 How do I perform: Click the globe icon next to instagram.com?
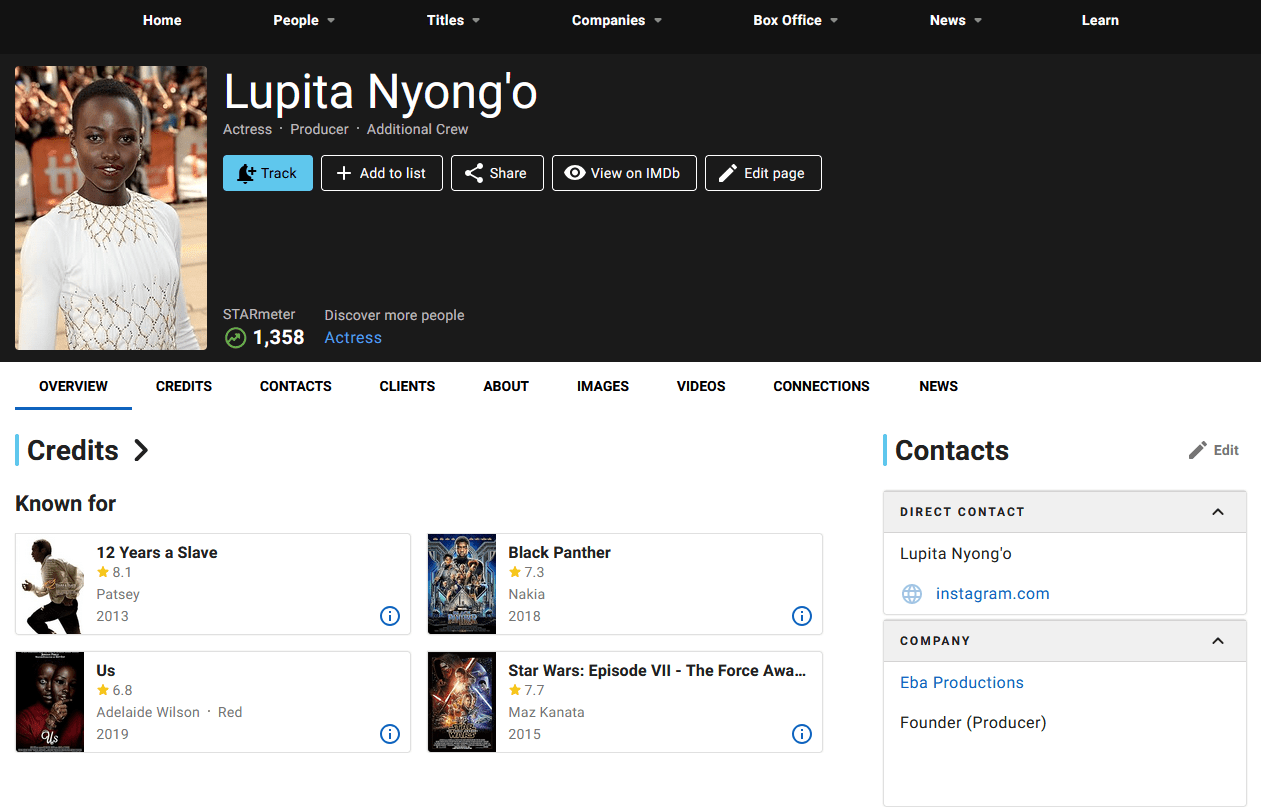(912, 594)
